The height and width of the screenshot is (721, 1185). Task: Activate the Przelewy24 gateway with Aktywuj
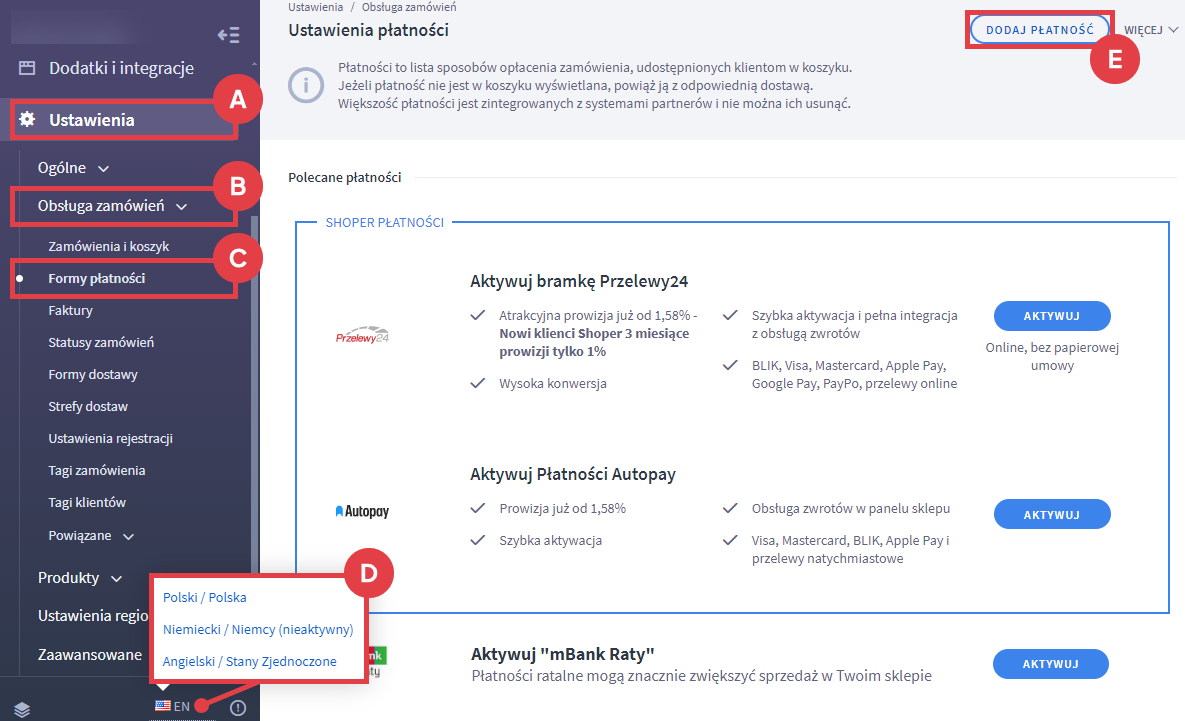(1051, 316)
